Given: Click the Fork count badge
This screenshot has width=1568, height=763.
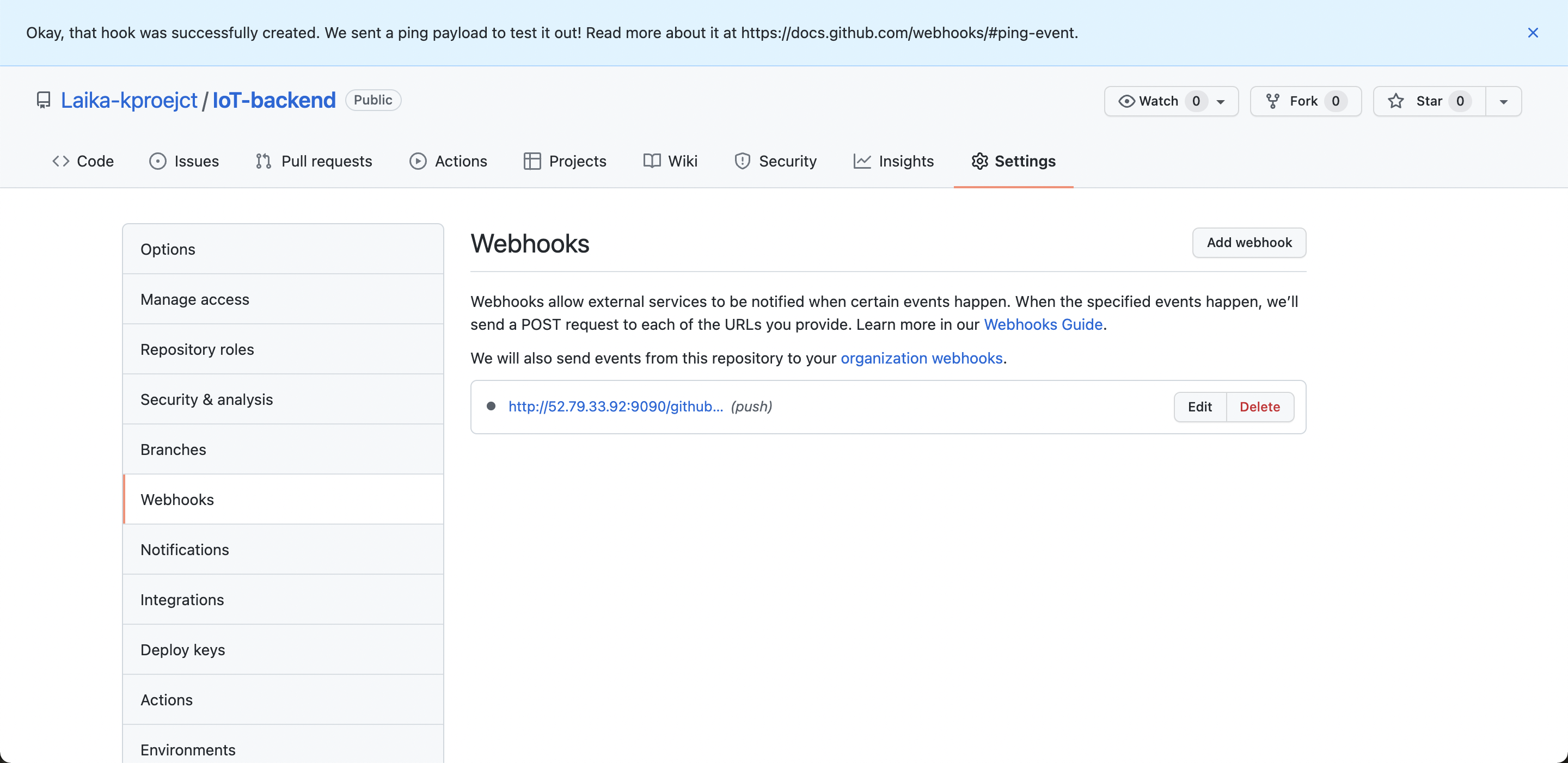Looking at the screenshot, I should click(x=1336, y=101).
